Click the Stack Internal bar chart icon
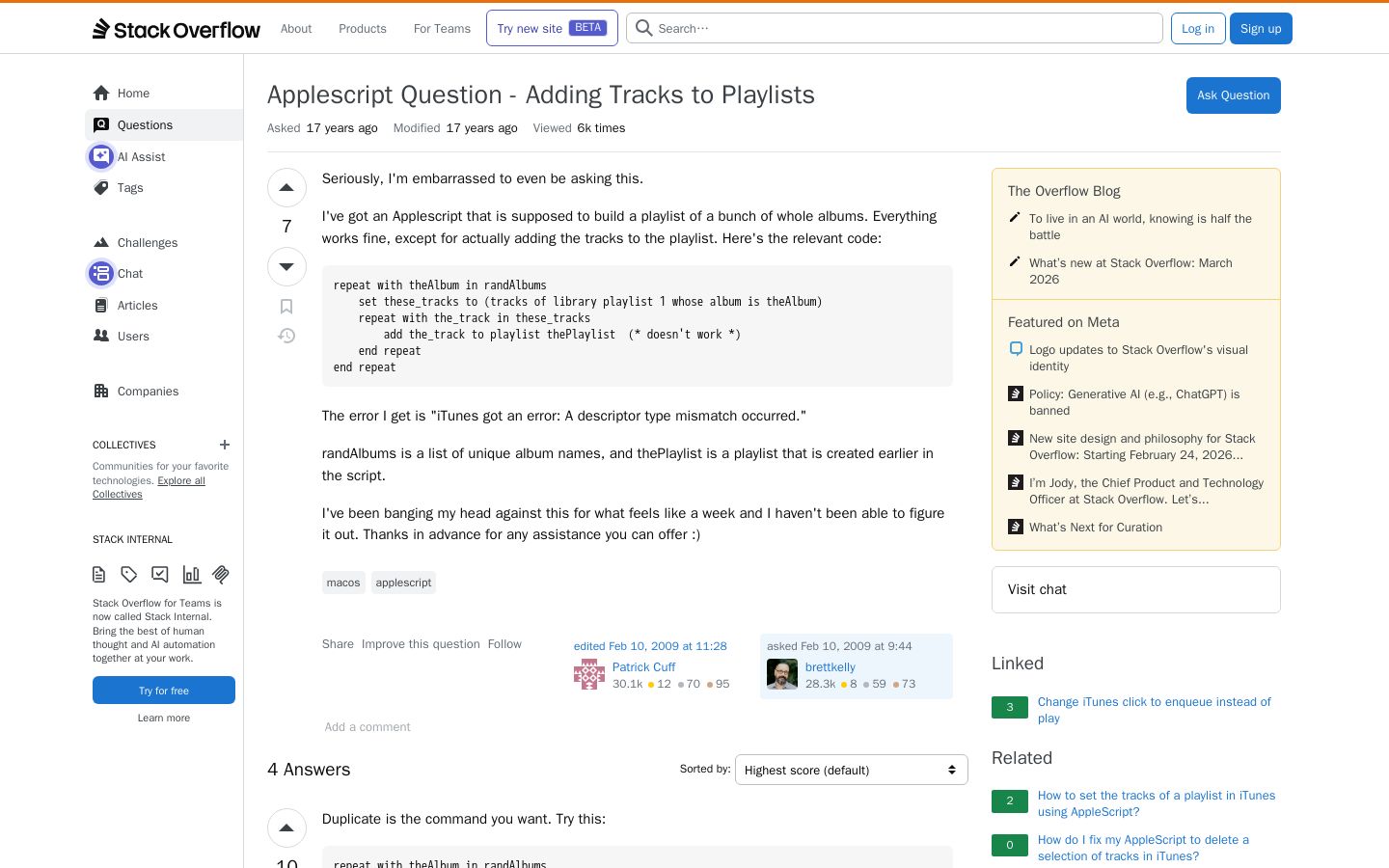The image size is (1389, 868). point(192,575)
